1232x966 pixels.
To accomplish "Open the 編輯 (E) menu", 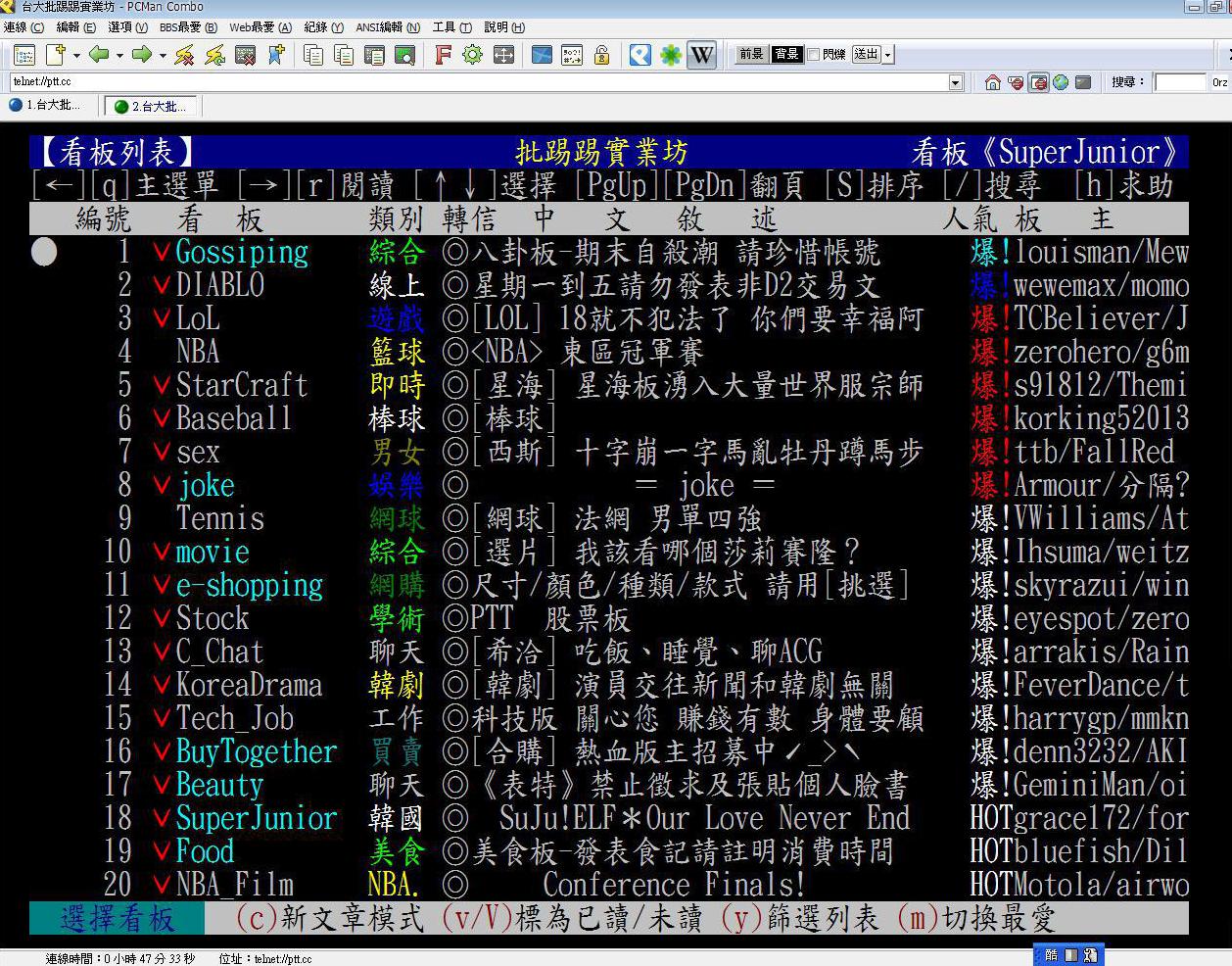I will [x=76, y=27].
